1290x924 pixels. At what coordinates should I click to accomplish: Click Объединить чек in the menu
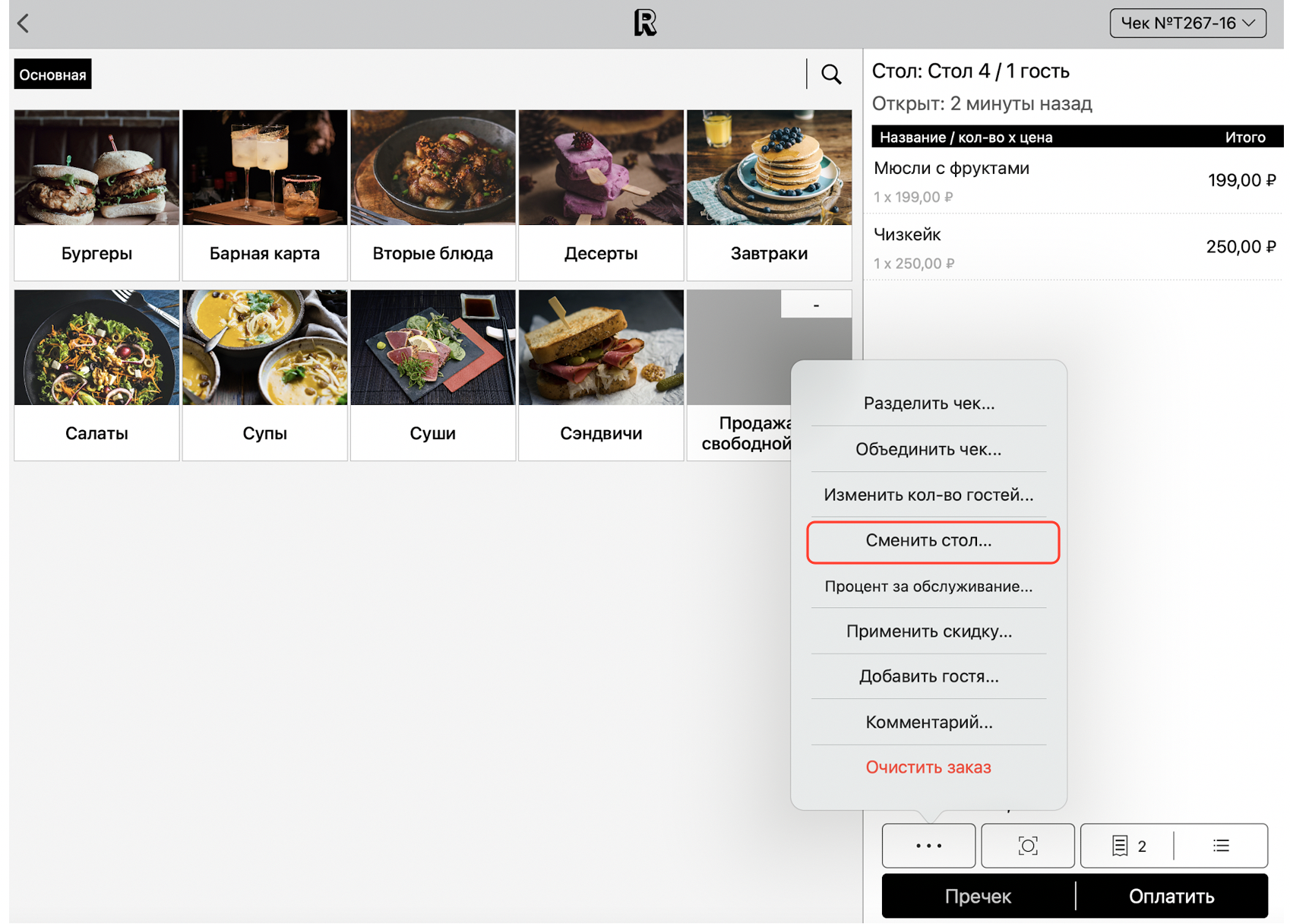click(x=928, y=449)
